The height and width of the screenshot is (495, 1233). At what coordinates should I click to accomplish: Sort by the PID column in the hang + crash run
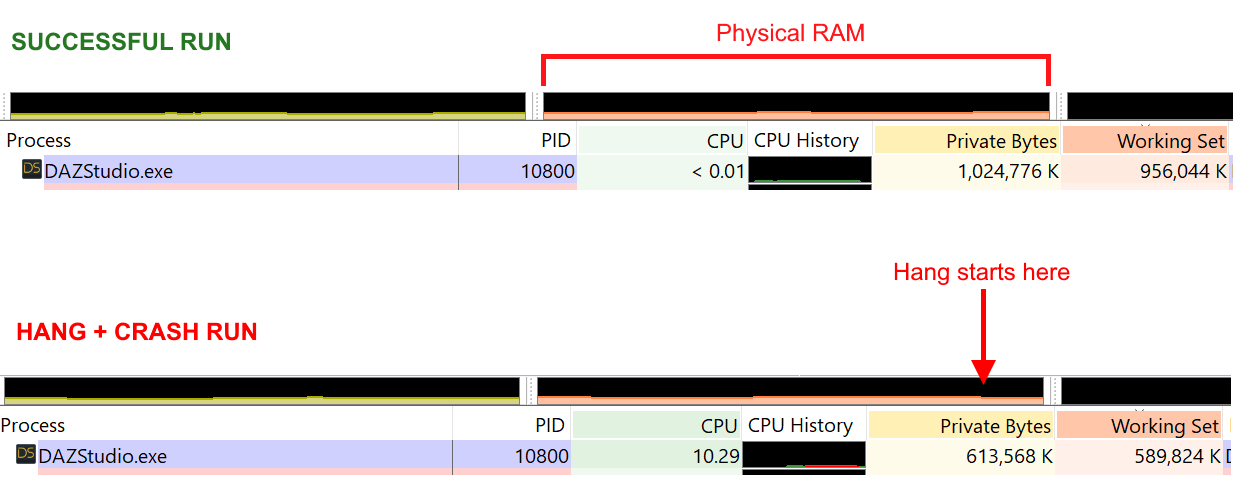tap(549, 426)
